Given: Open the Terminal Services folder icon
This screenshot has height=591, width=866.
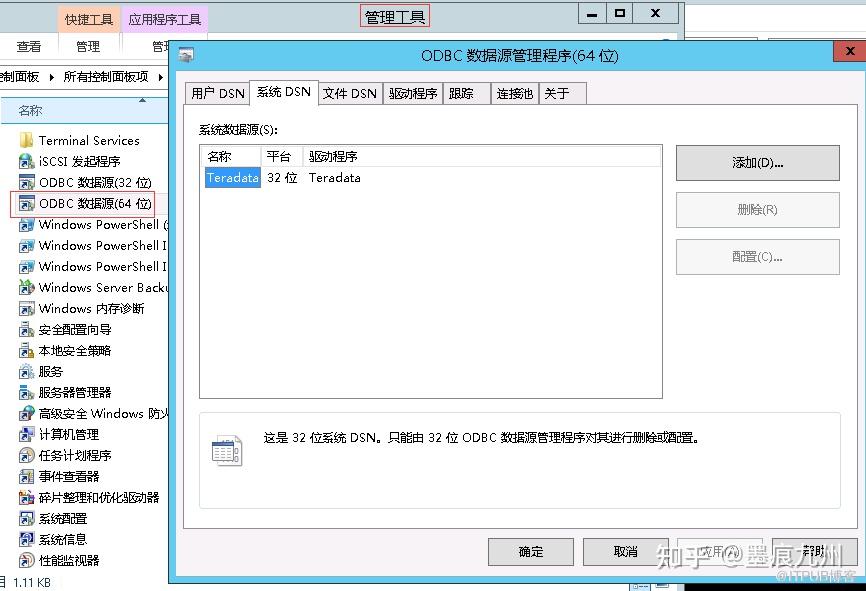Looking at the screenshot, I should coord(26,140).
